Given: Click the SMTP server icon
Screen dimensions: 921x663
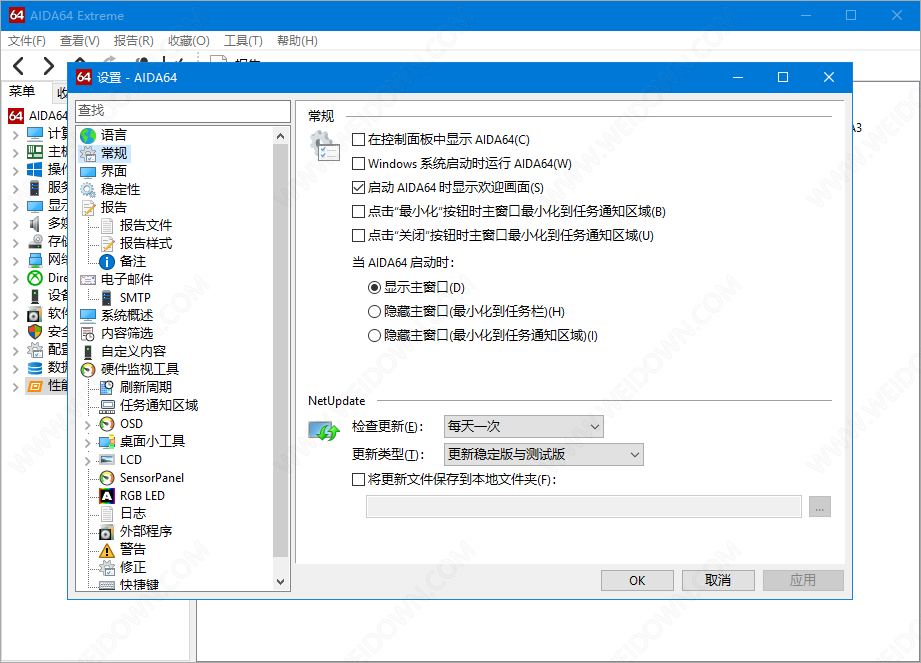Looking at the screenshot, I should click(107, 298).
